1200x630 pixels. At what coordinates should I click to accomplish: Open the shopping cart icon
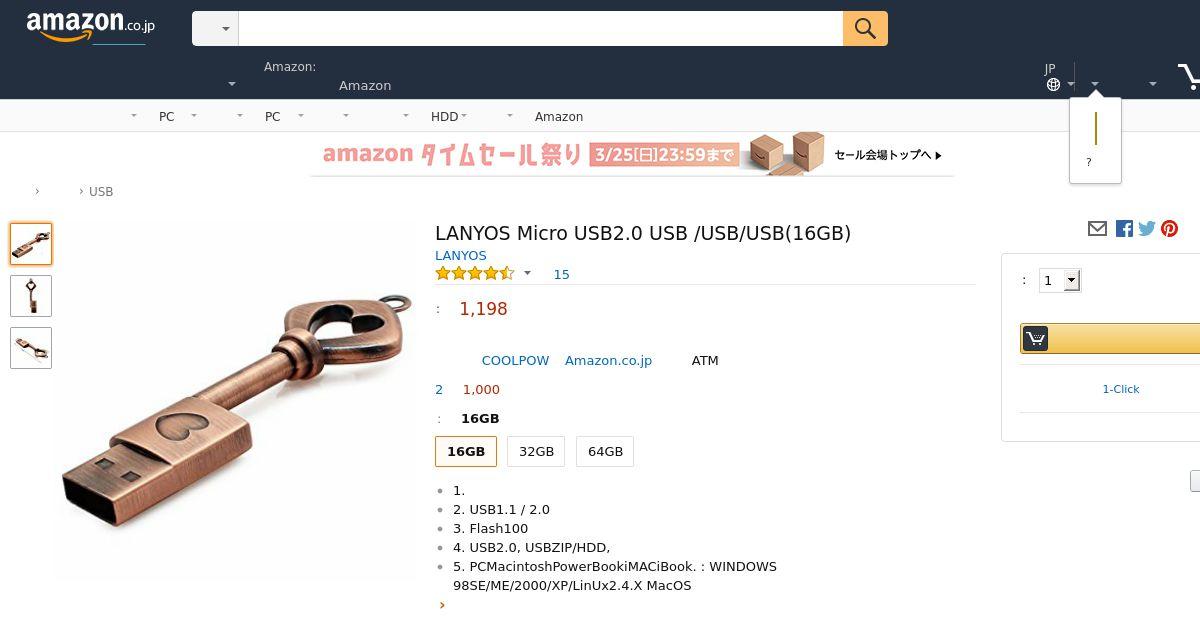(x=1189, y=76)
